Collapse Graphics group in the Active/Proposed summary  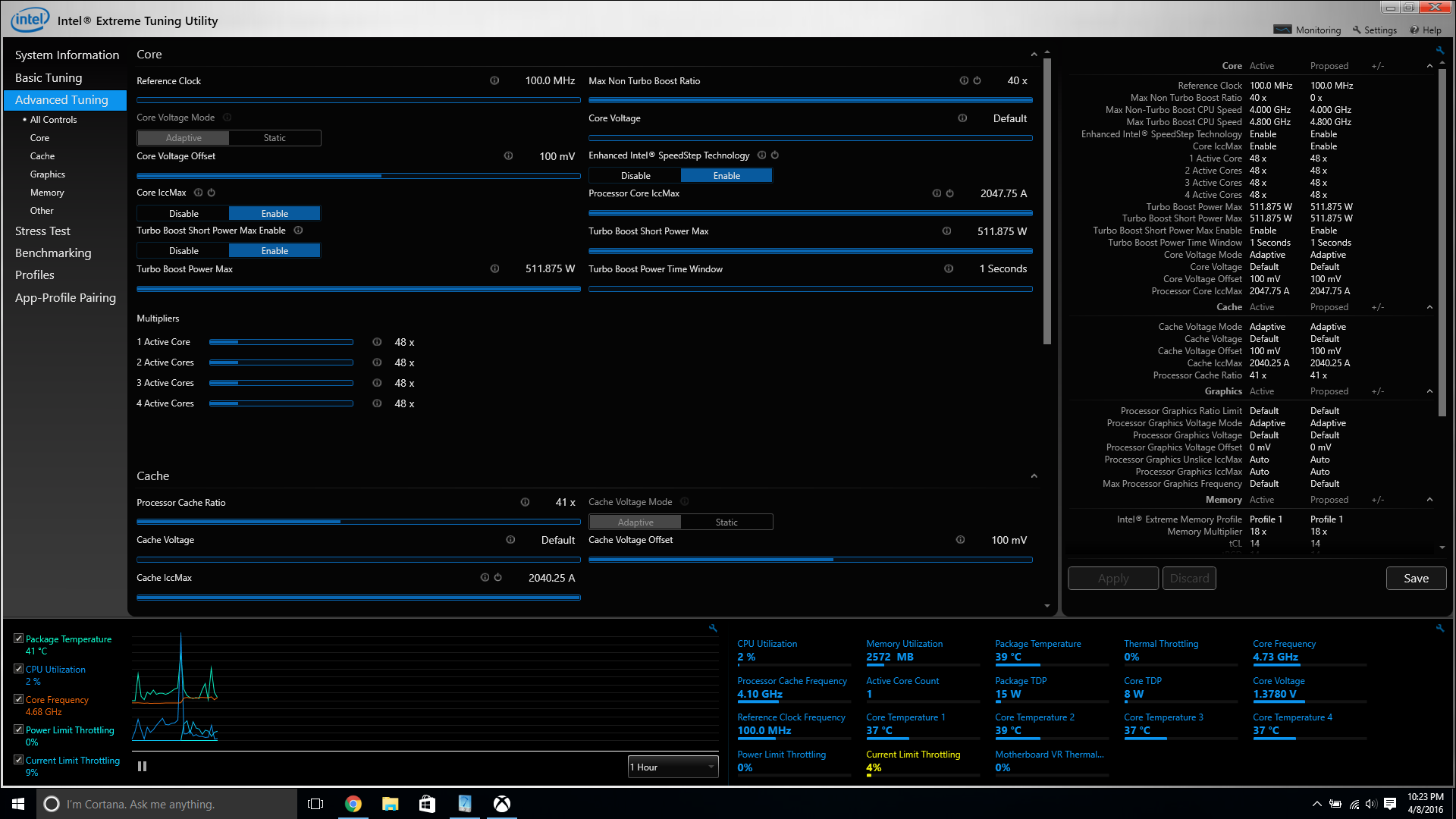tap(1429, 391)
